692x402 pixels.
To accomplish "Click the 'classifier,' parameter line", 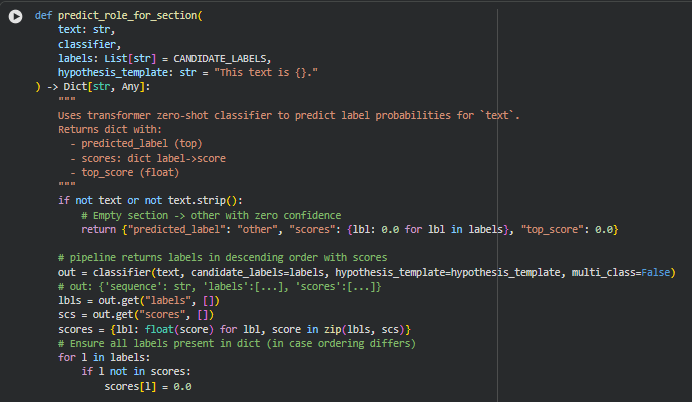I will pos(88,46).
